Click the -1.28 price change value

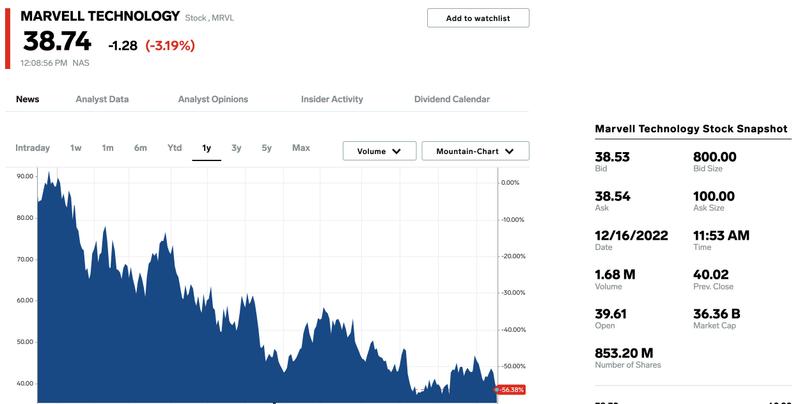[123, 45]
